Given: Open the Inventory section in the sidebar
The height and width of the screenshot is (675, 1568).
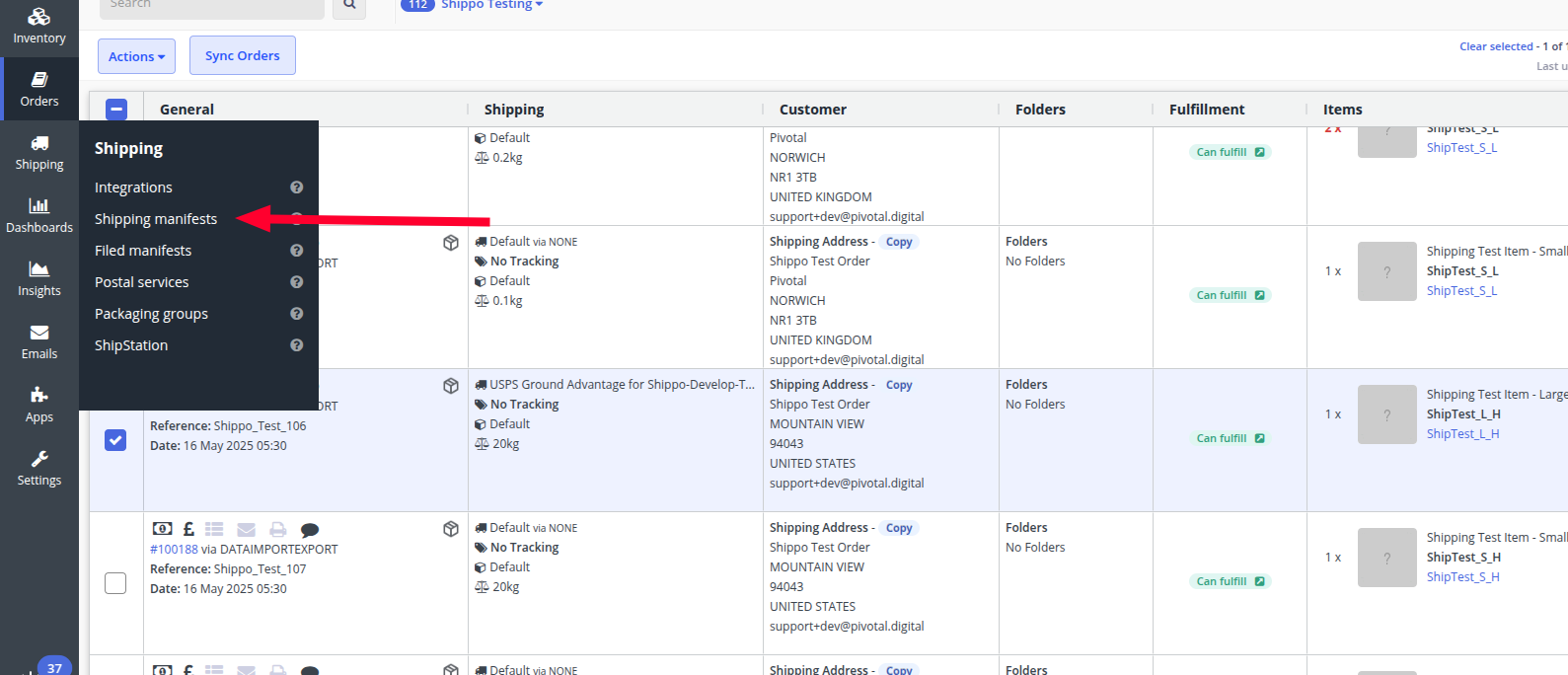Looking at the screenshot, I should coord(39,26).
